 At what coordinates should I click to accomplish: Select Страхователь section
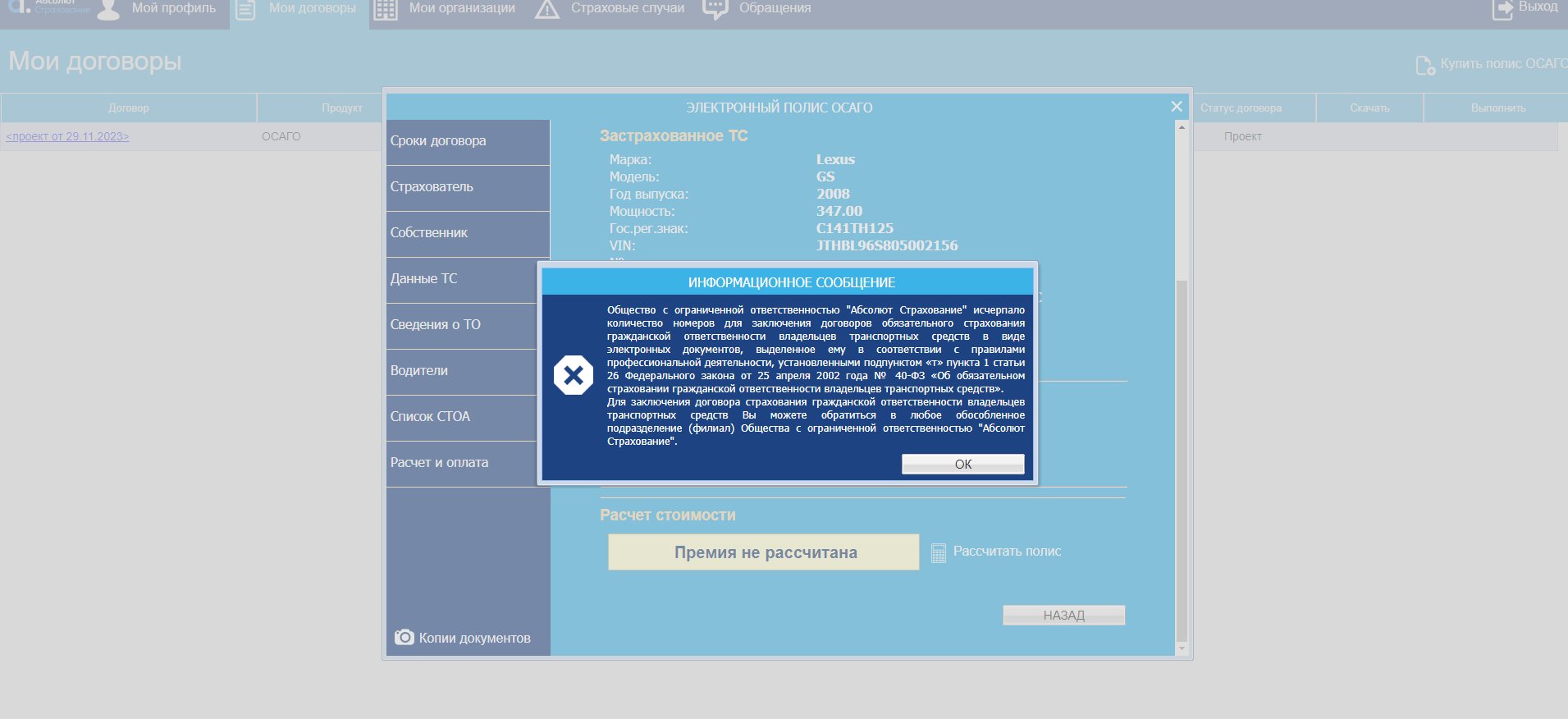pyautogui.click(x=468, y=187)
